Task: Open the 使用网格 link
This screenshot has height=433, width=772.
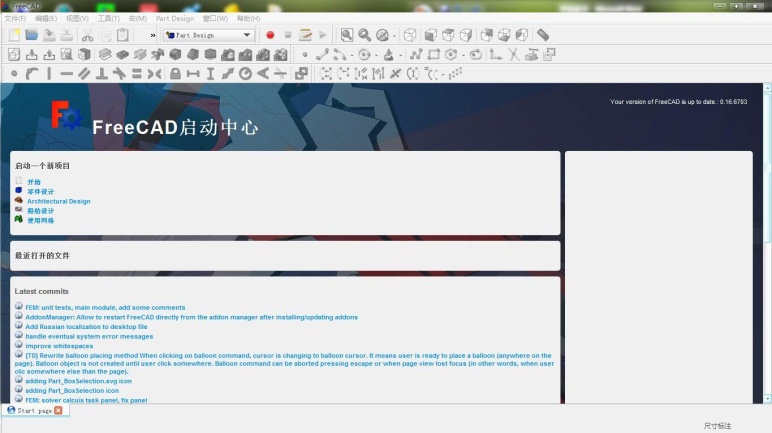Action: [x=40, y=221]
